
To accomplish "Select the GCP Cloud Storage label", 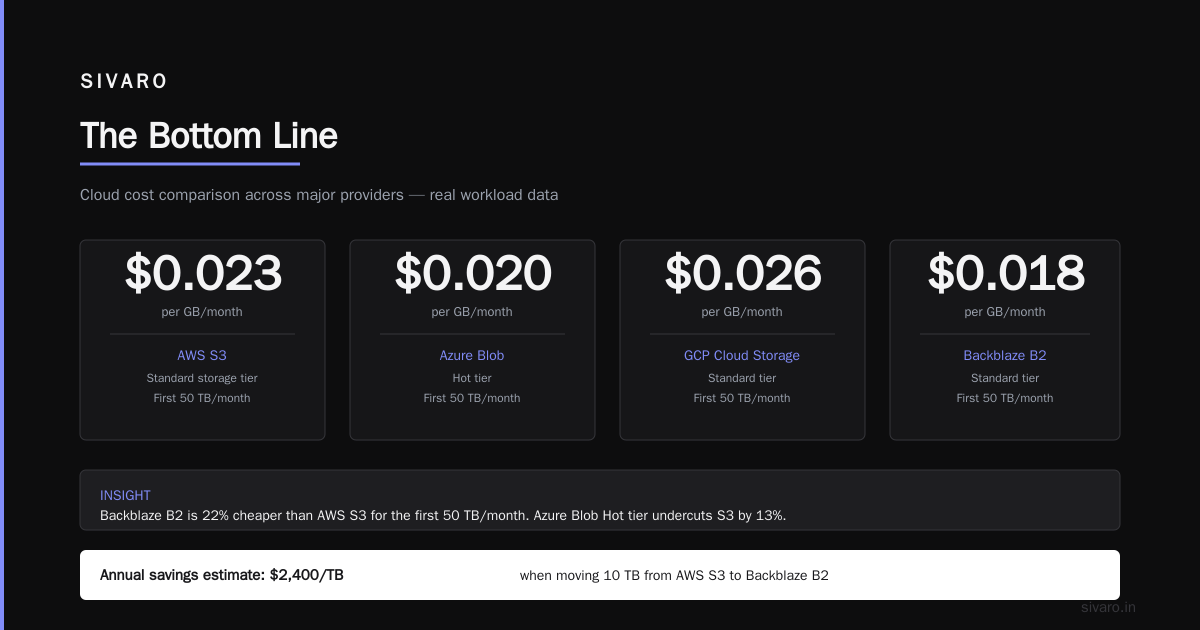I will 742,355.
